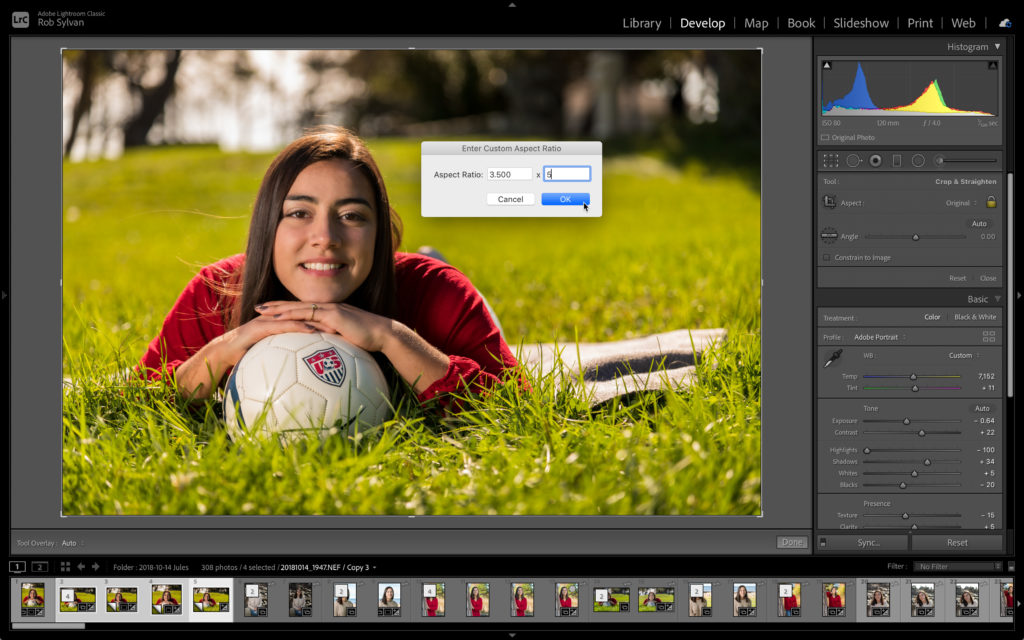Image resolution: width=1024 pixels, height=640 pixels.
Task: Pick the White Balance eyedropper tool
Action: [832, 359]
